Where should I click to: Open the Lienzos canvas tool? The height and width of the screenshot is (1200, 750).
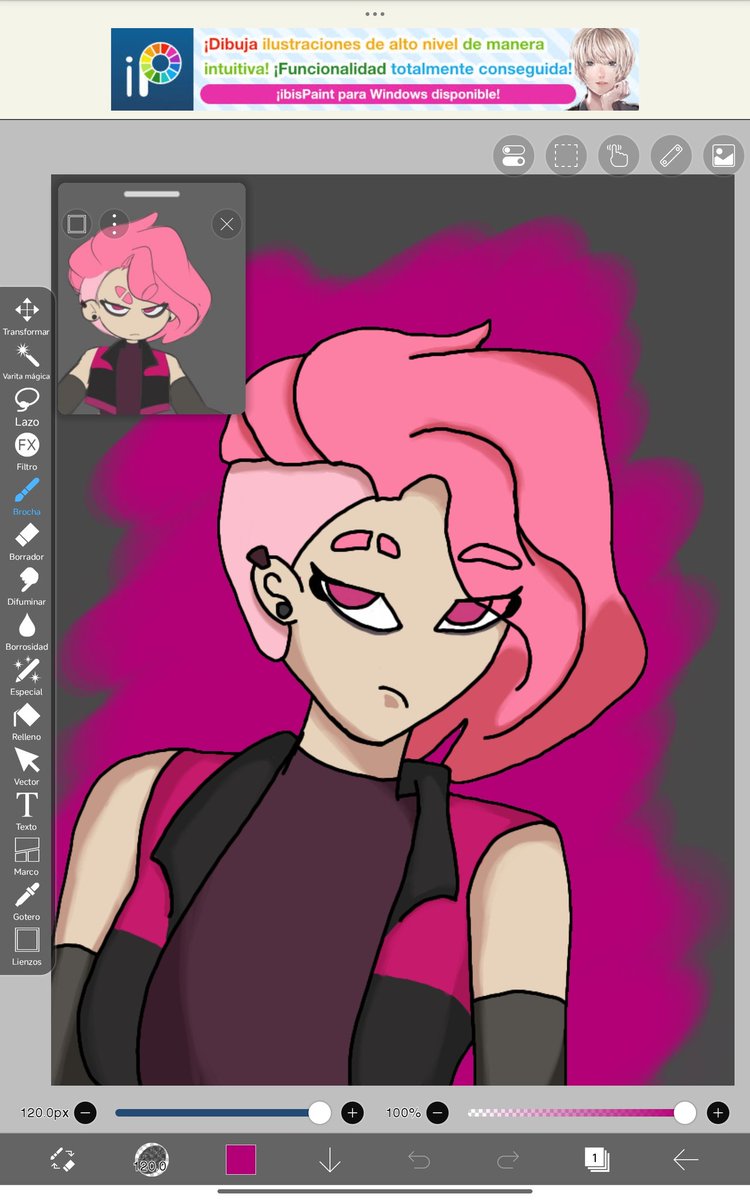coord(26,946)
